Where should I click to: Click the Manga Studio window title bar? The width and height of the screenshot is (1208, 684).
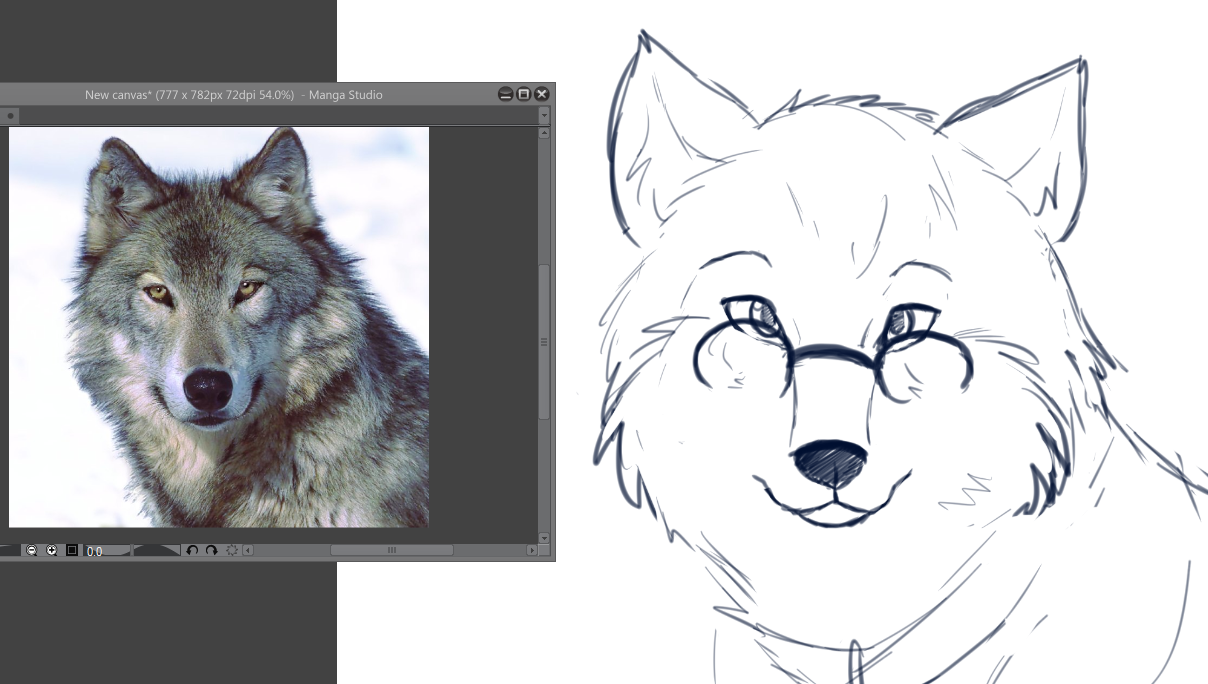277,94
